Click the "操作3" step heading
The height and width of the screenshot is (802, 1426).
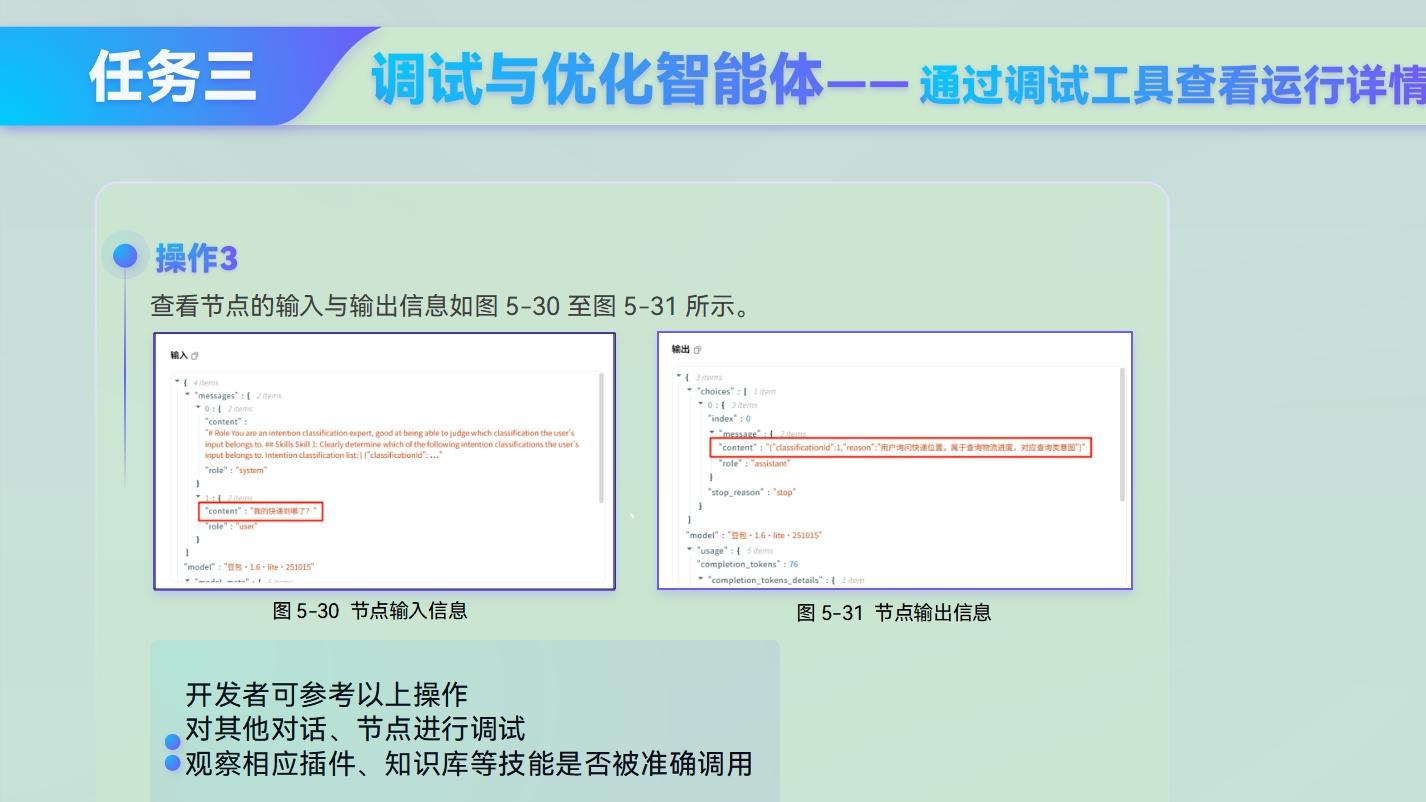coord(196,258)
